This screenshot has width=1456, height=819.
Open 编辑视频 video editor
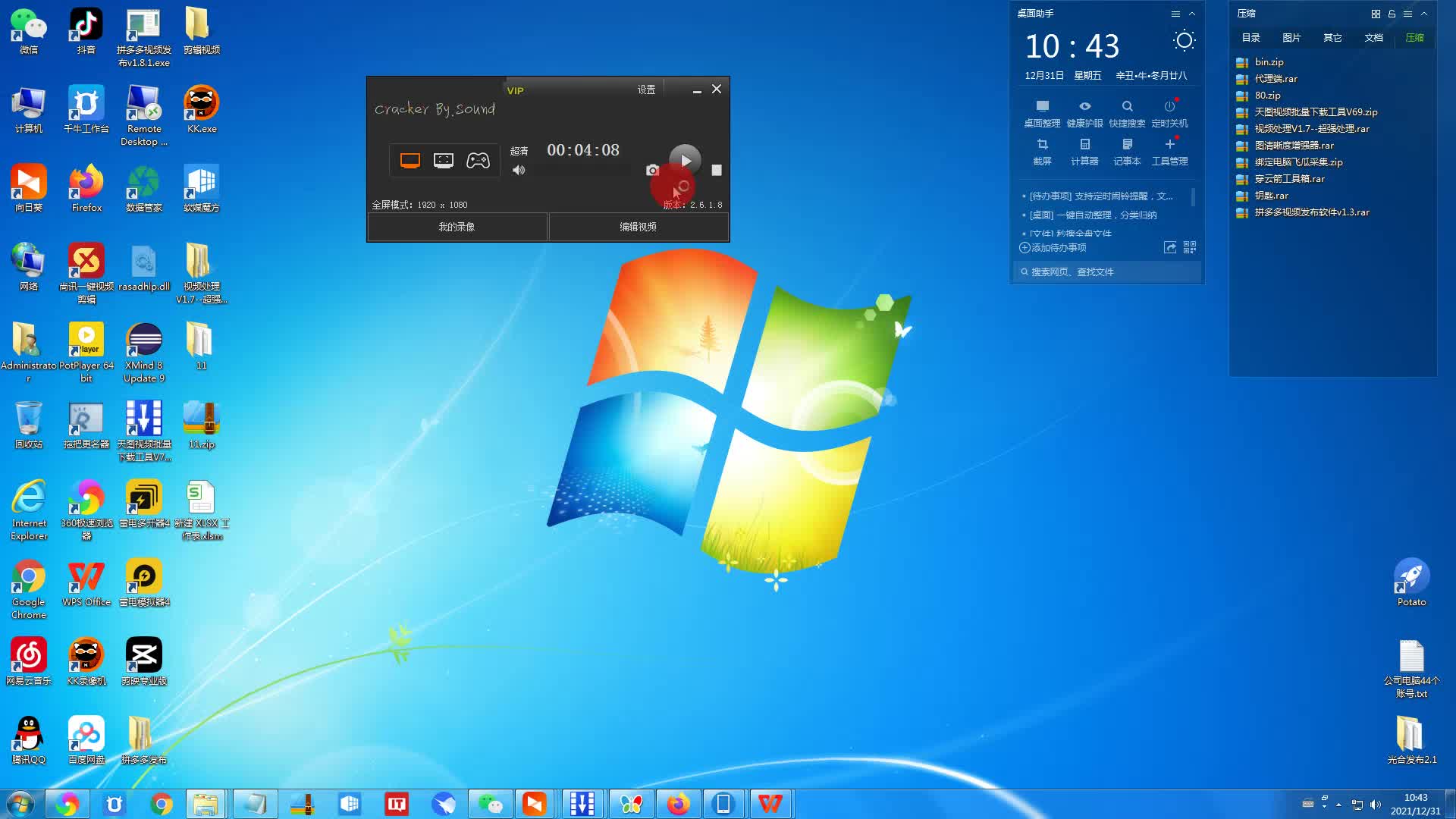(639, 227)
